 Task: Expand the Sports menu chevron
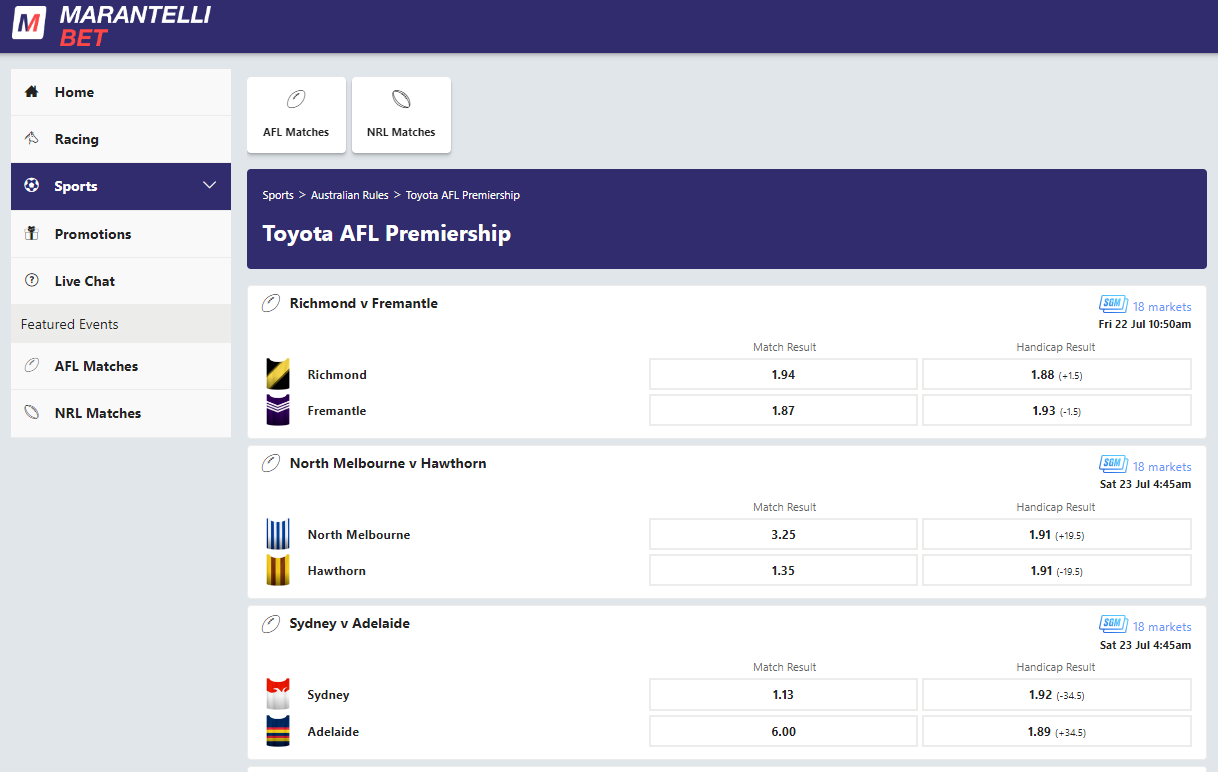pyautogui.click(x=209, y=186)
